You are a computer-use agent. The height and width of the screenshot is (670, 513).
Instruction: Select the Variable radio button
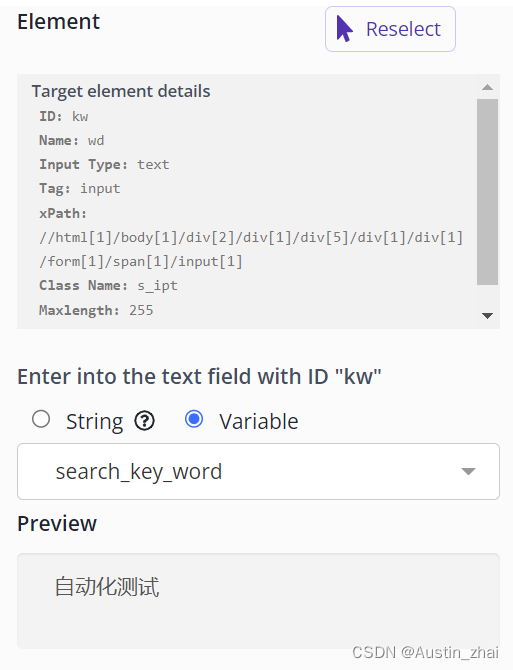[194, 419]
